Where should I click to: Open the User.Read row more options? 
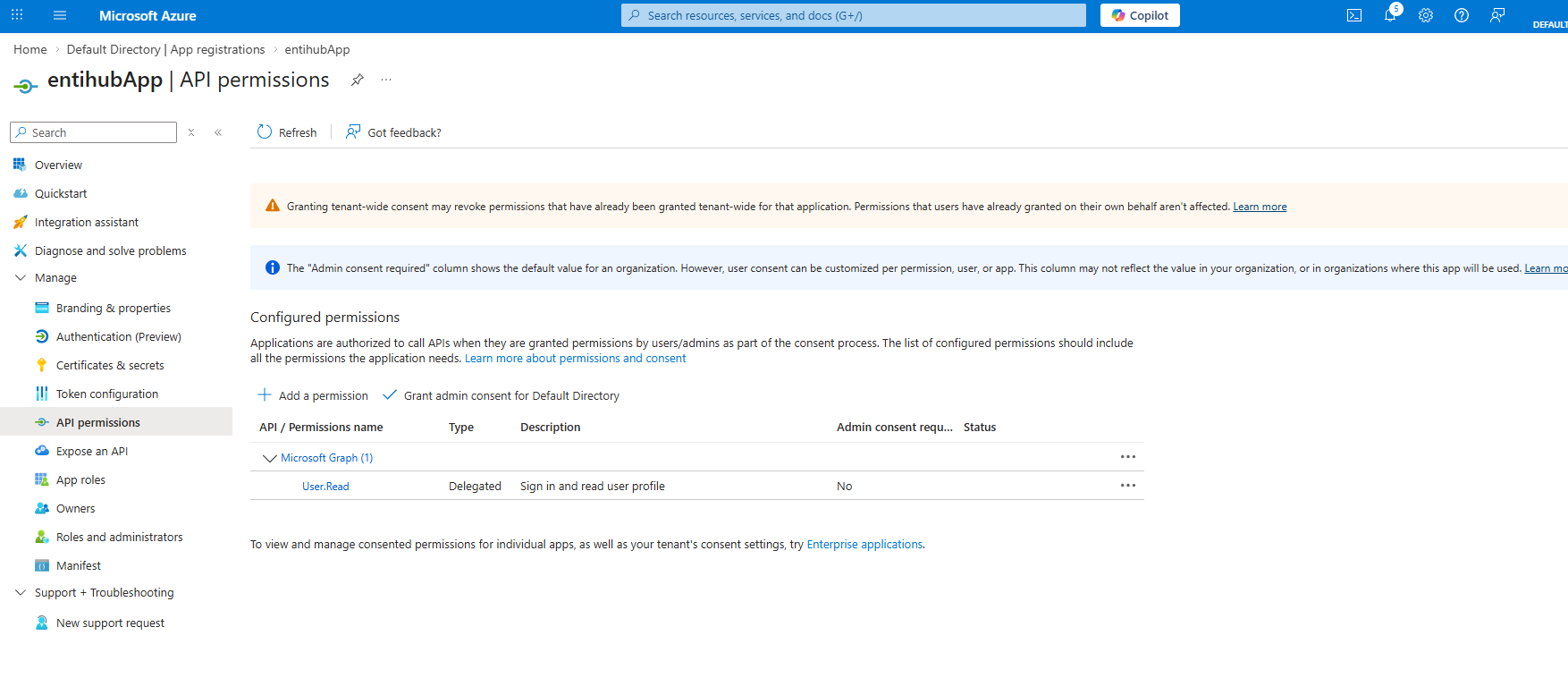1128,486
